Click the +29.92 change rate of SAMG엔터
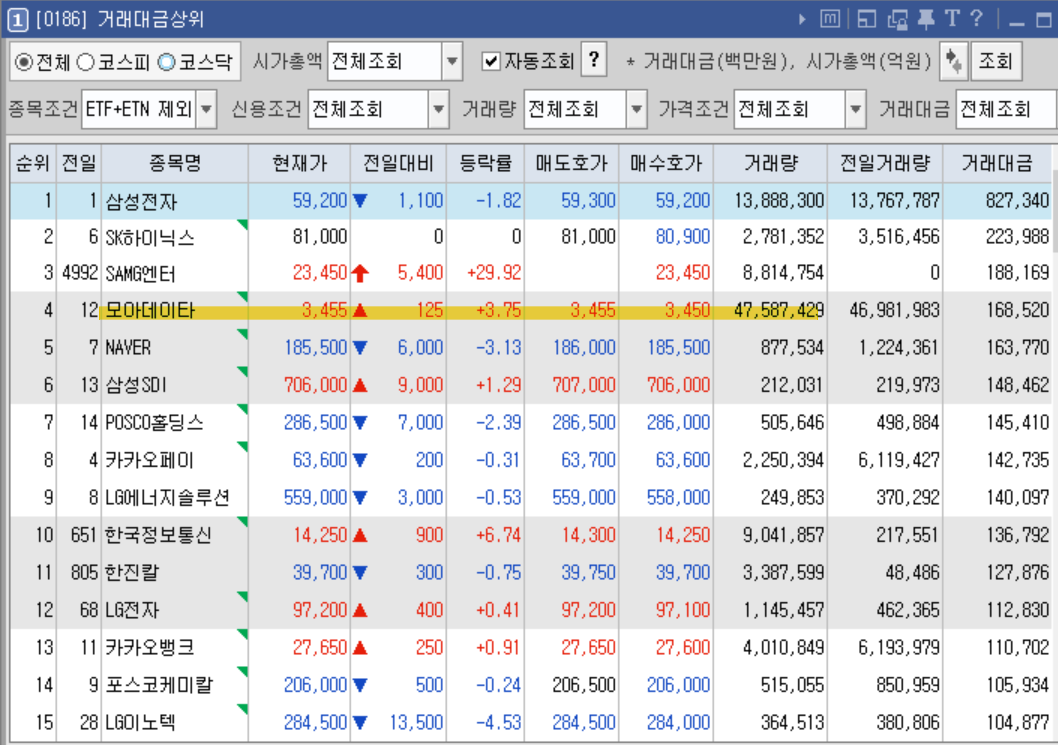 coord(494,273)
